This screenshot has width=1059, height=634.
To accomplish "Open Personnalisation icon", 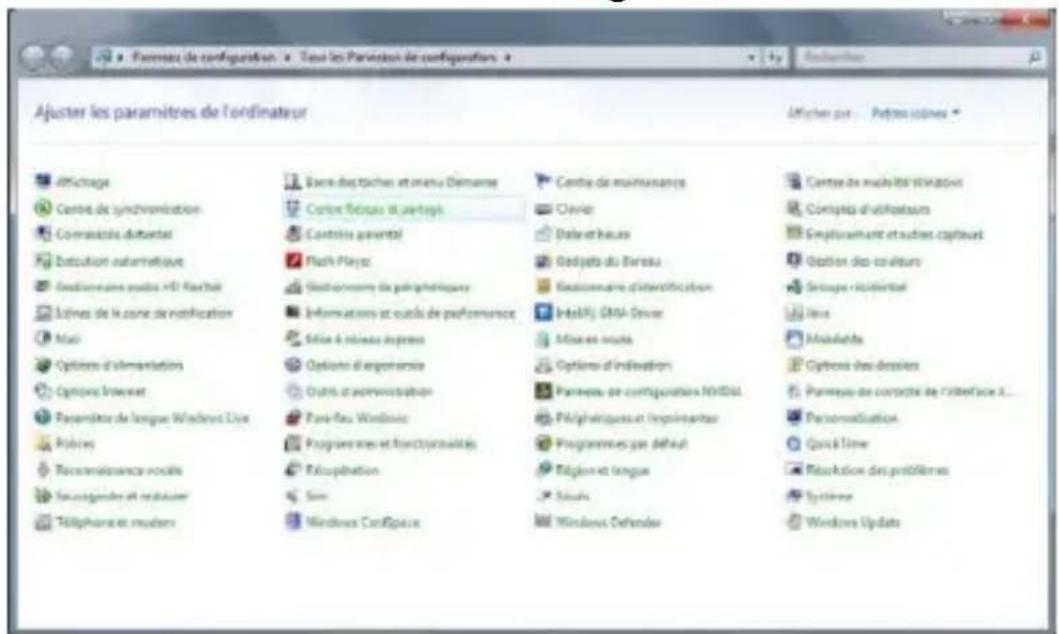I will [794, 418].
